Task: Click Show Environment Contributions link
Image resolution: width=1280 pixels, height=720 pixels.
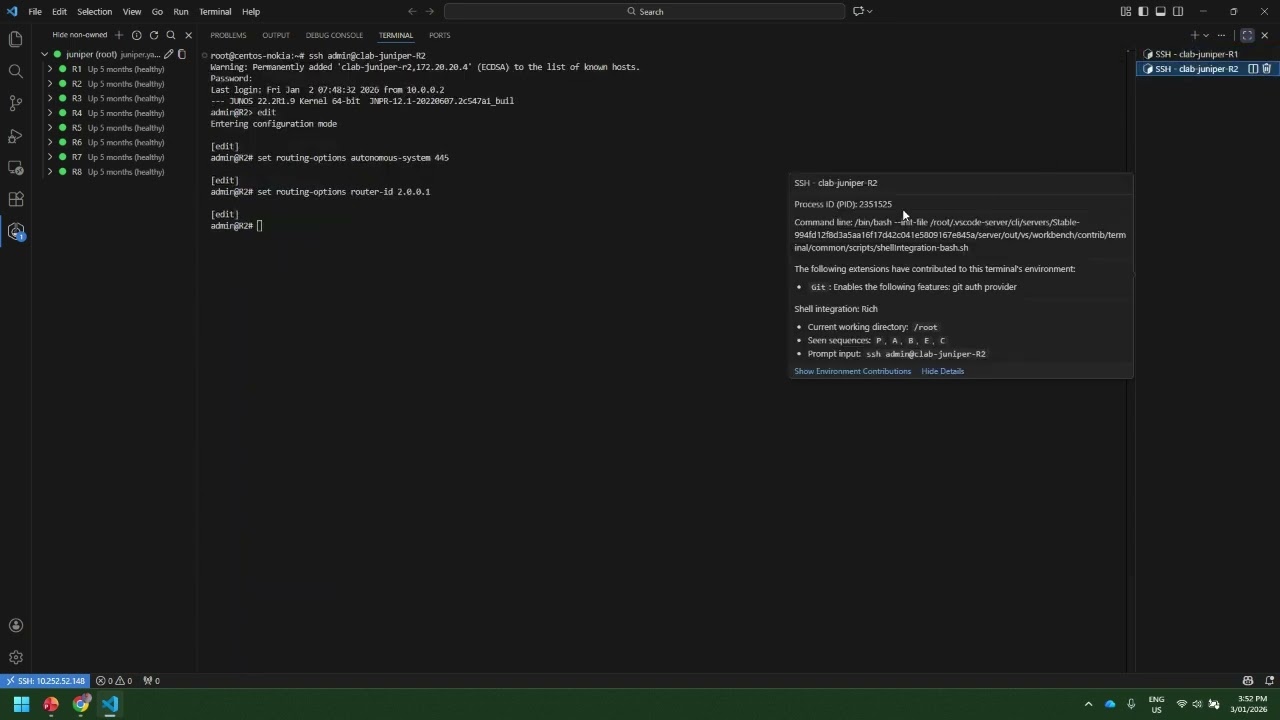Action: [x=853, y=371]
